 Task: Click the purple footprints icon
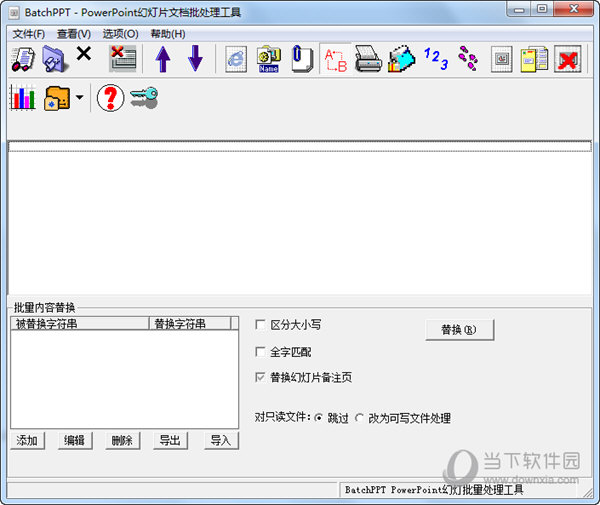click(468, 59)
